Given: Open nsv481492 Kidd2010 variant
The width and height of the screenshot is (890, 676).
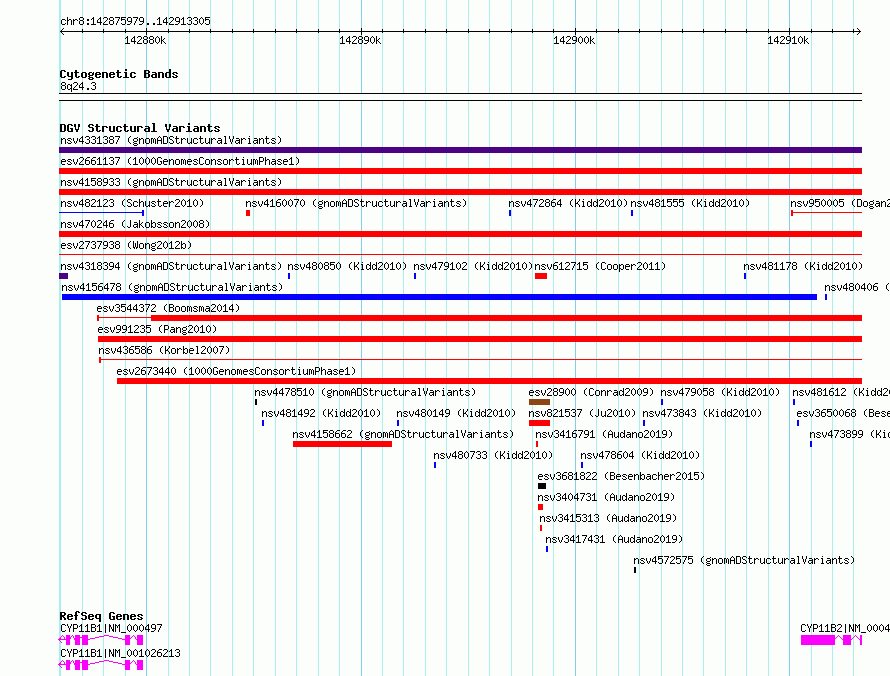Looking at the screenshot, I should coord(321,413).
